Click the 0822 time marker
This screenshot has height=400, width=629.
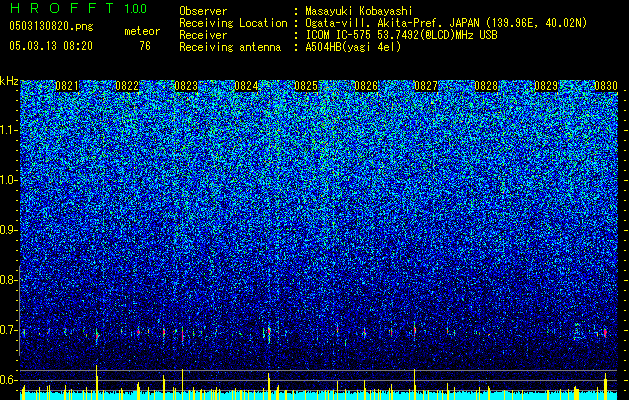[x=127, y=86]
